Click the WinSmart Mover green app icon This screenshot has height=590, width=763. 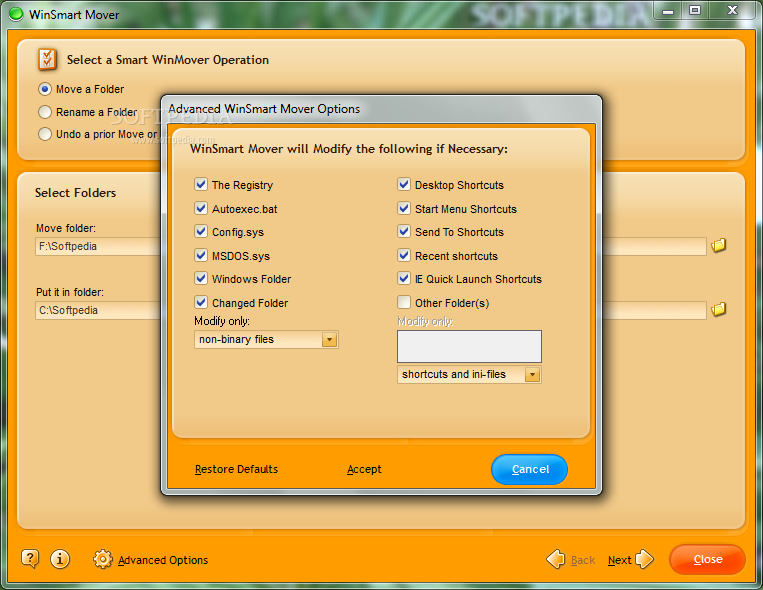16,14
